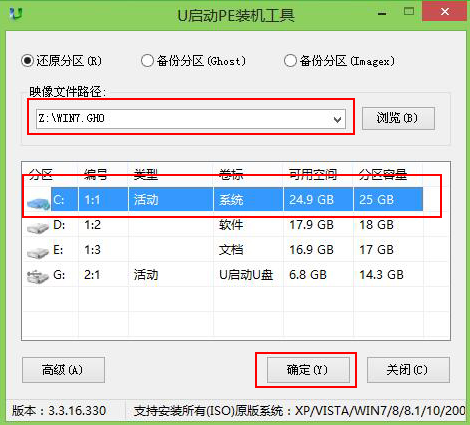Select the D: drive icon

[38, 228]
